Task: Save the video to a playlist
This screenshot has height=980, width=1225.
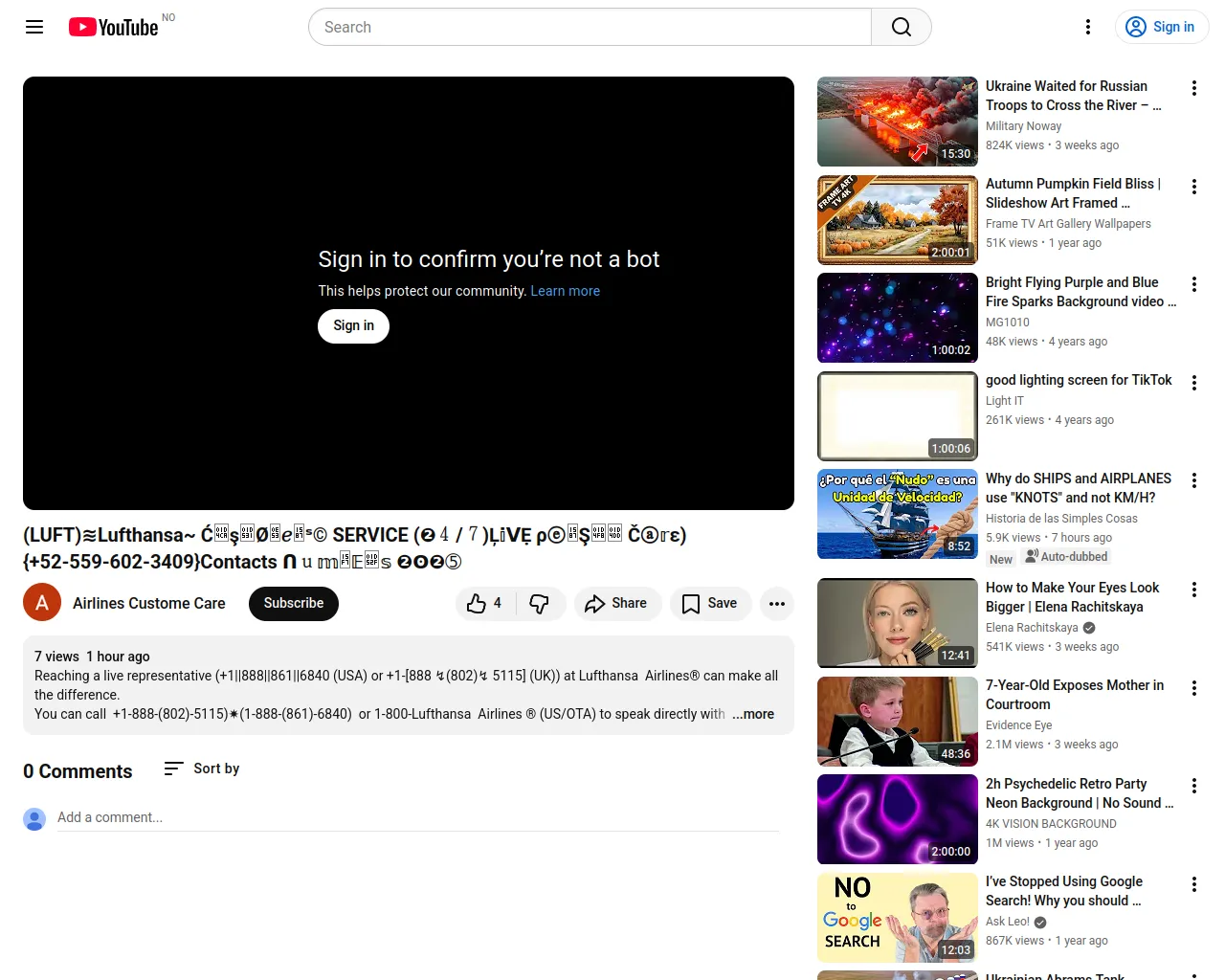Action: pyautogui.click(x=709, y=604)
